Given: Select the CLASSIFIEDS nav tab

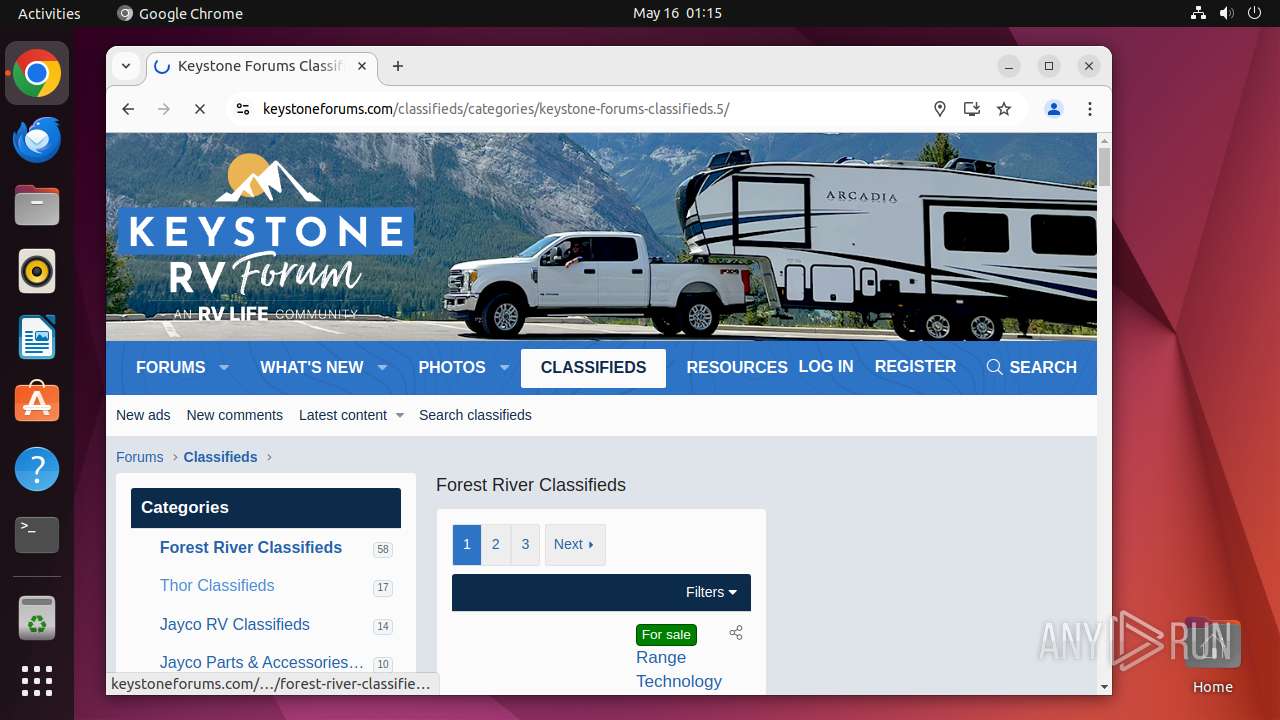Looking at the screenshot, I should (593, 368).
